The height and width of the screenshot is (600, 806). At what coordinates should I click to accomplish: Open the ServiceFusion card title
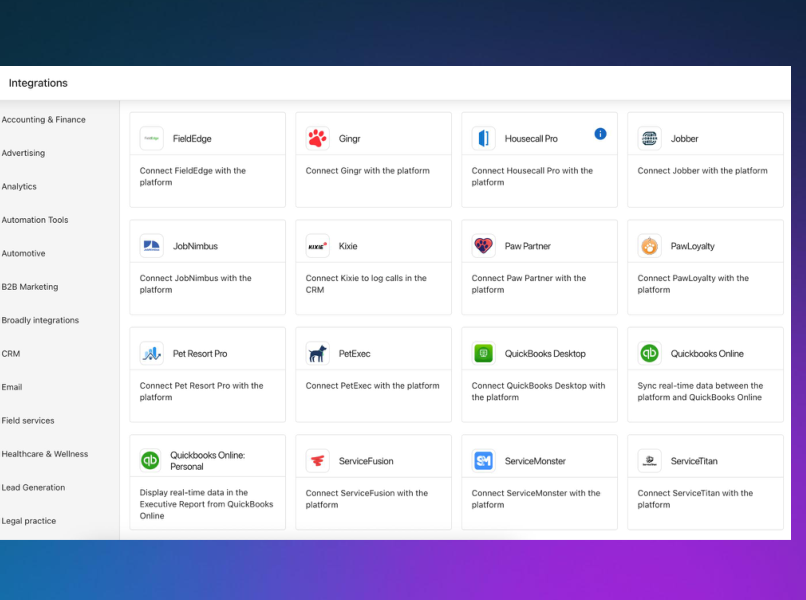(366, 461)
